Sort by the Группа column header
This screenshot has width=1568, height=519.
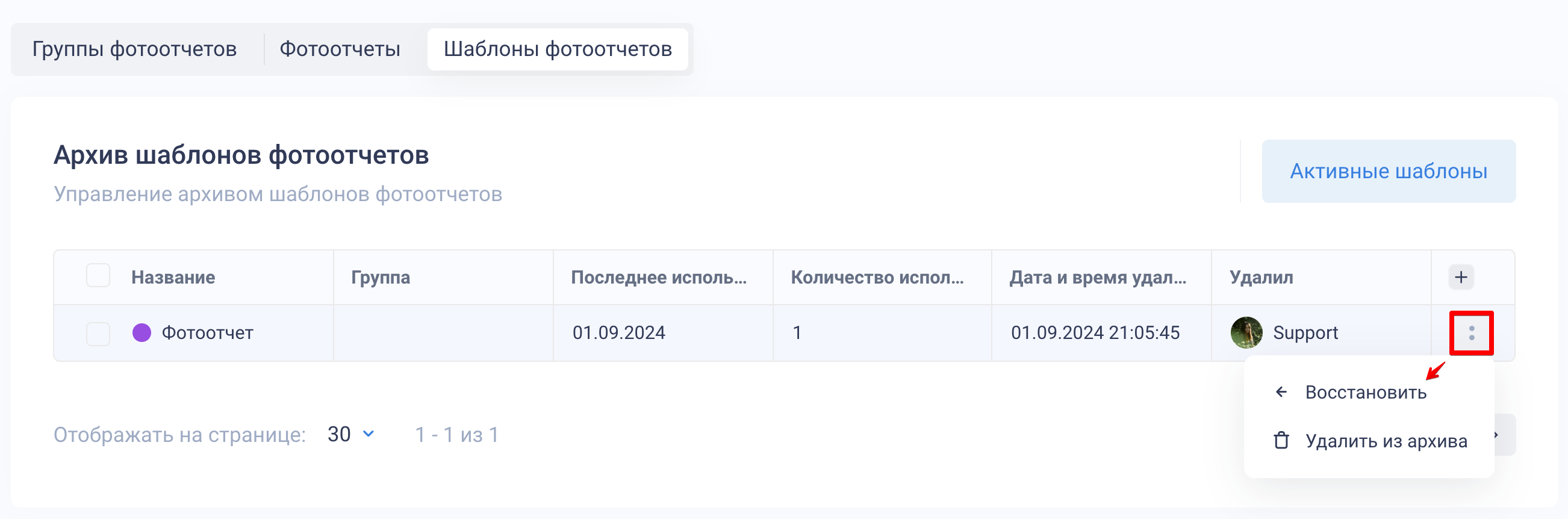tap(381, 278)
